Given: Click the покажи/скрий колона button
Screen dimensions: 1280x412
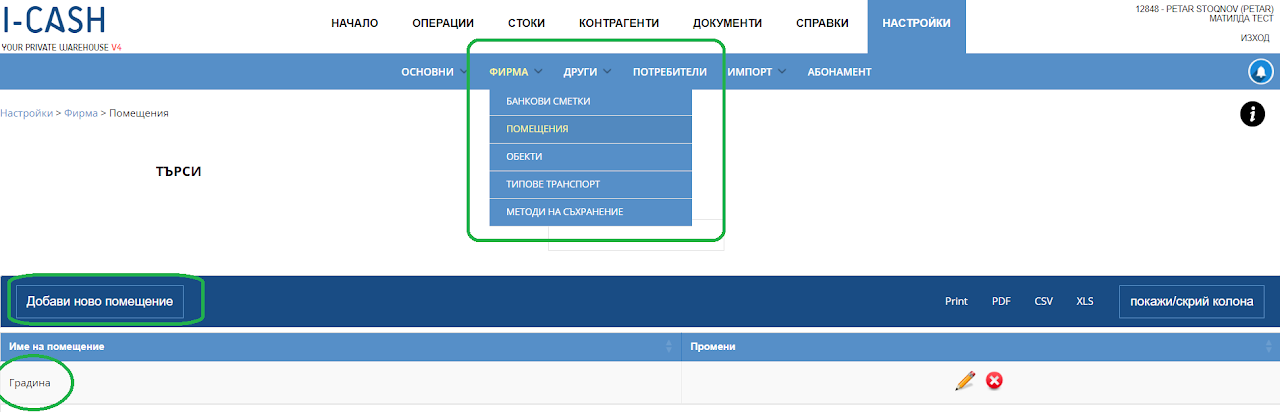Looking at the screenshot, I should click(x=1192, y=301).
